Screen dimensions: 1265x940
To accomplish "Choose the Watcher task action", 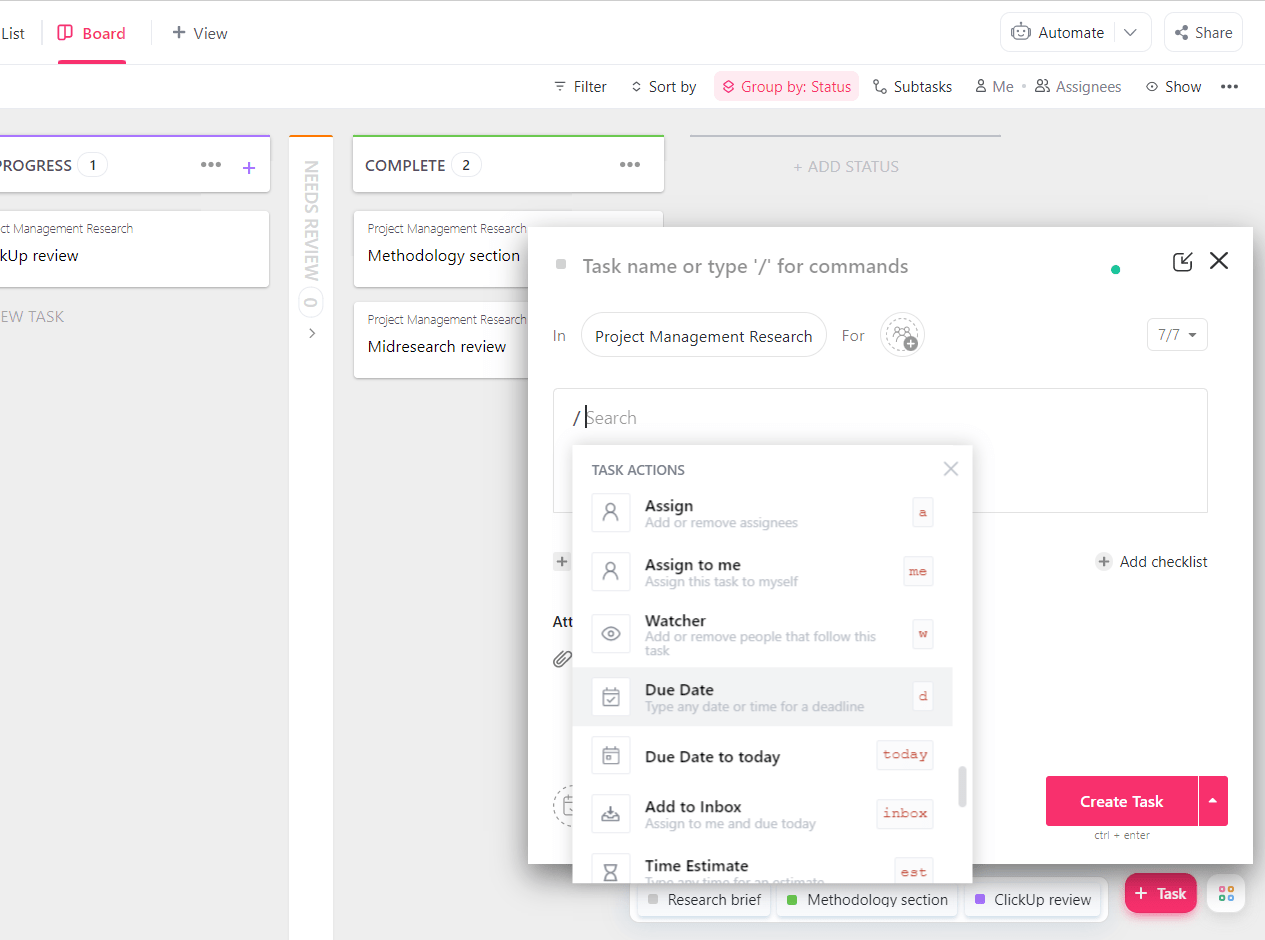I will 762,634.
